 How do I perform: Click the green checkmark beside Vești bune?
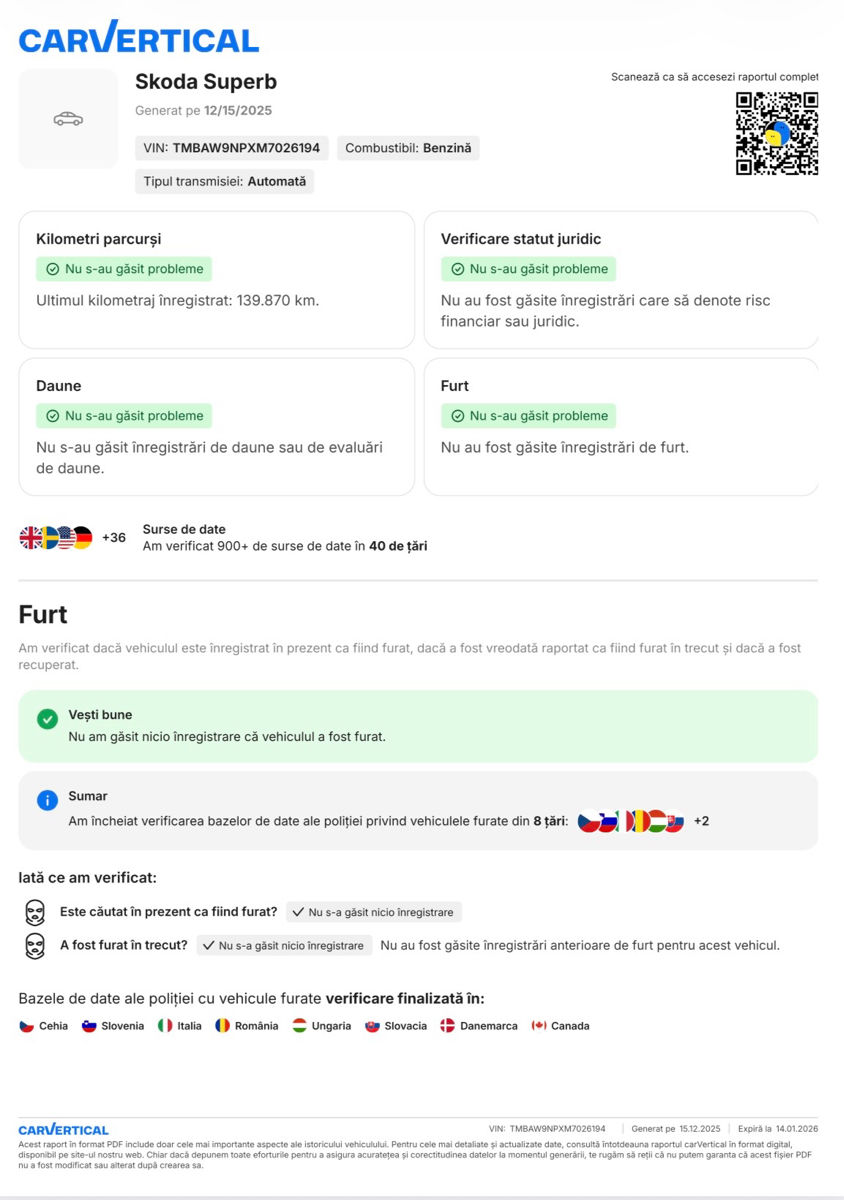[46, 718]
